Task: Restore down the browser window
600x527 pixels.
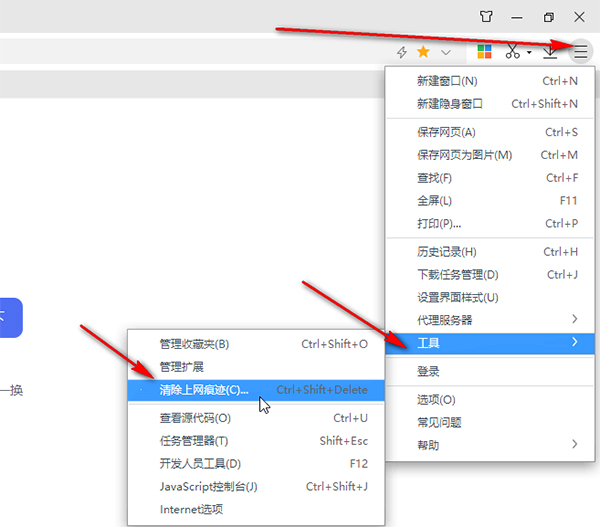Action: pos(548,17)
